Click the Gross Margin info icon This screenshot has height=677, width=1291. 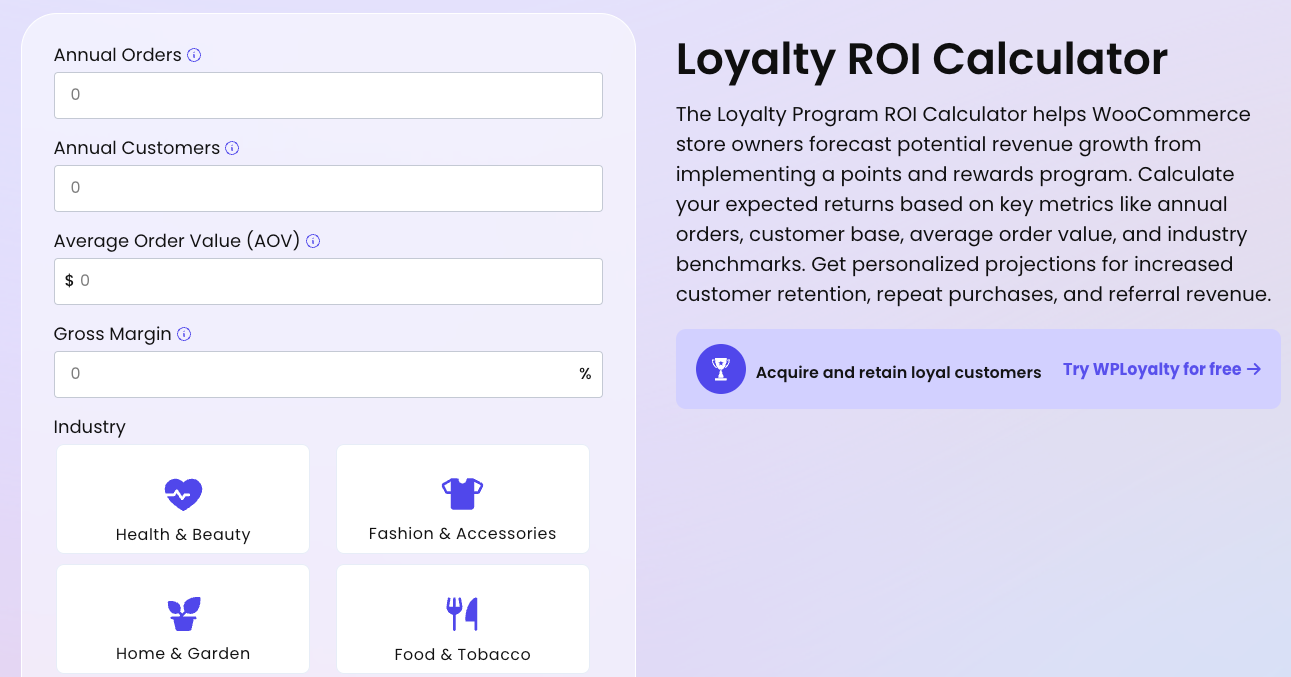point(183,334)
